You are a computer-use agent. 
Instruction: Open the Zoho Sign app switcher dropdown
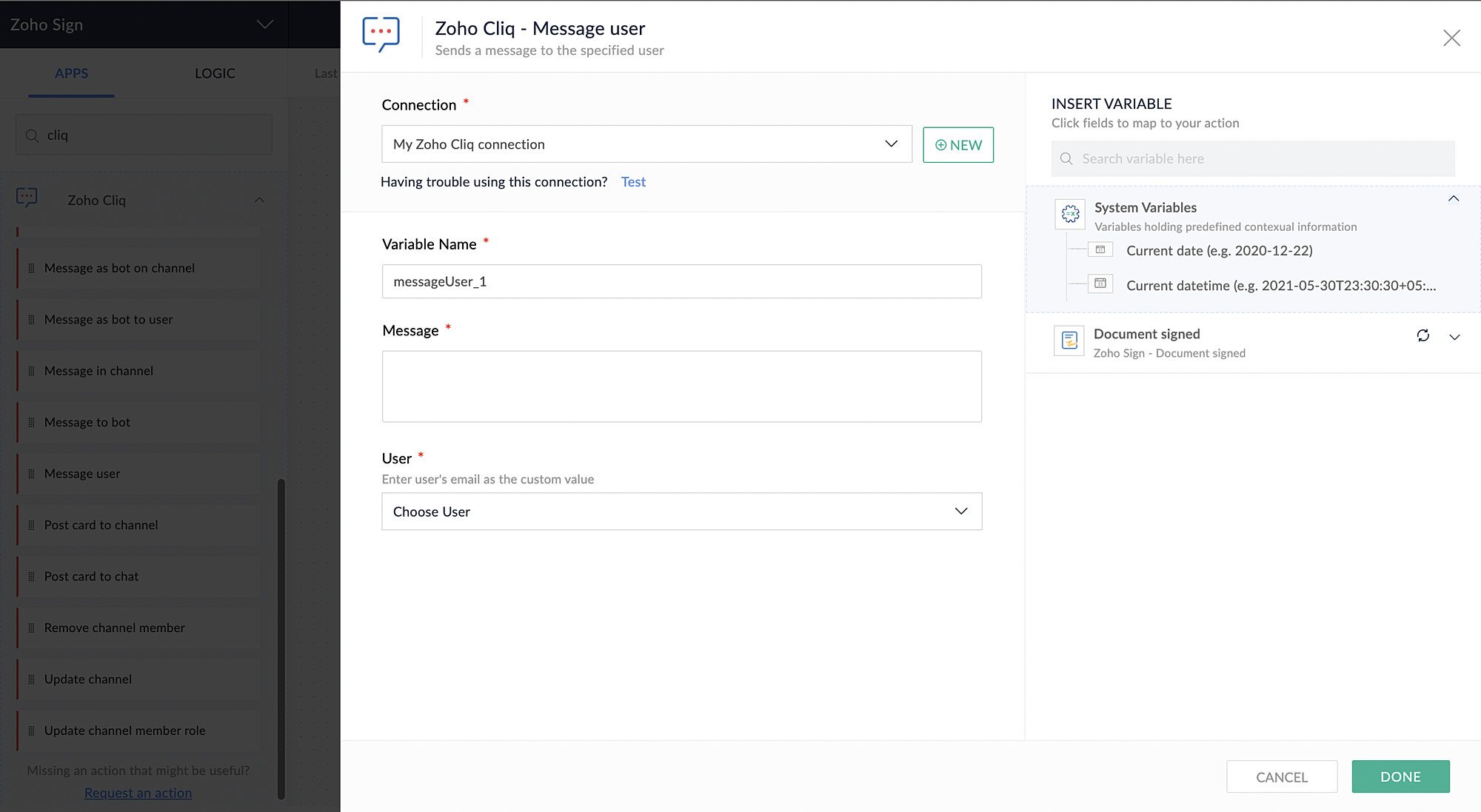pos(264,24)
